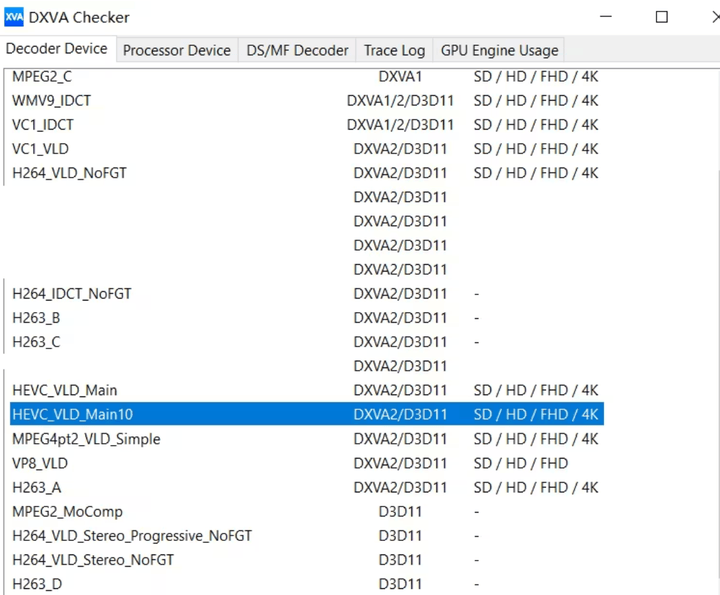Select the H263_C row
Image resolution: width=720 pixels, height=595 pixels.
[x=307, y=342]
